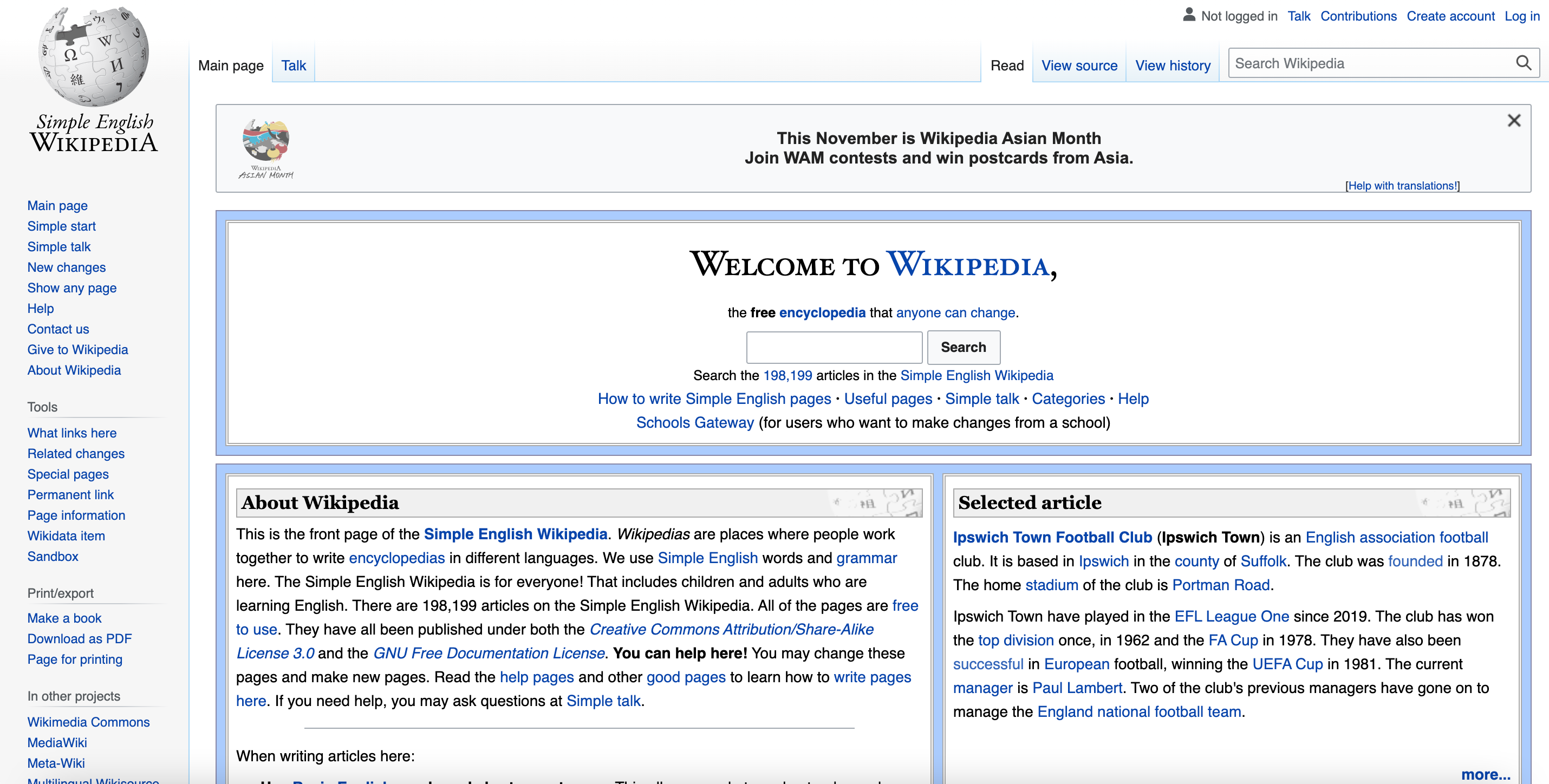Viewport: 1549px width, 784px height.
Task: Open the Talk tab
Action: (294, 66)
